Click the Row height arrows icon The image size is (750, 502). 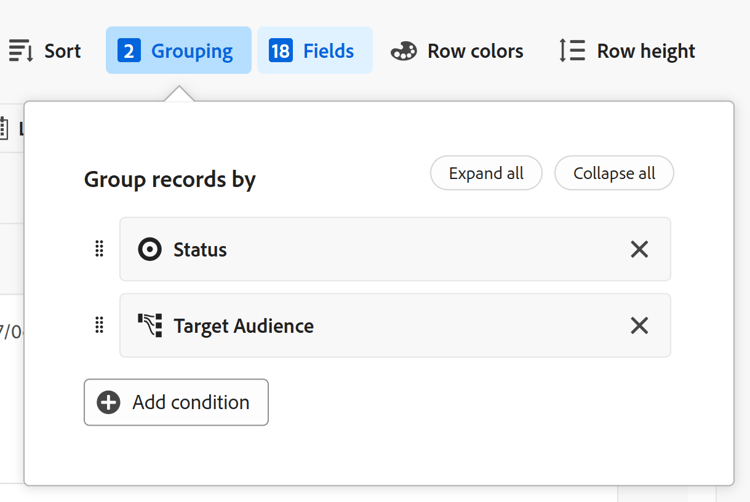click(x=572, y=51)
